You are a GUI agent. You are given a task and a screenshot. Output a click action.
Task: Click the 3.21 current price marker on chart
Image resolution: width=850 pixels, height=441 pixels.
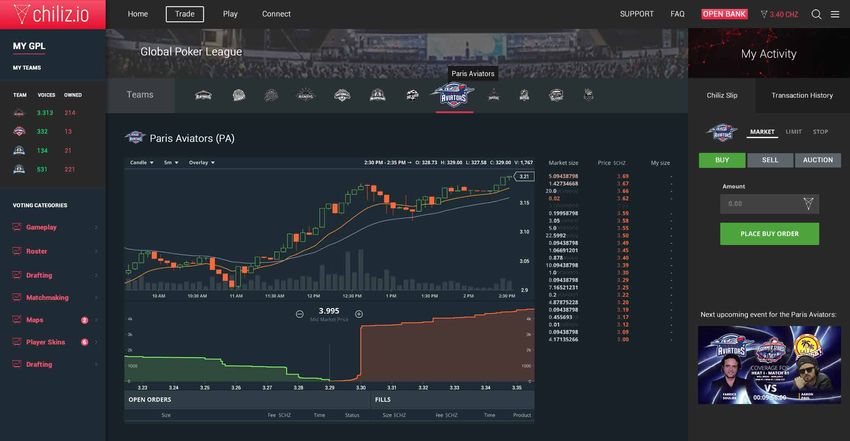(524, 176)
